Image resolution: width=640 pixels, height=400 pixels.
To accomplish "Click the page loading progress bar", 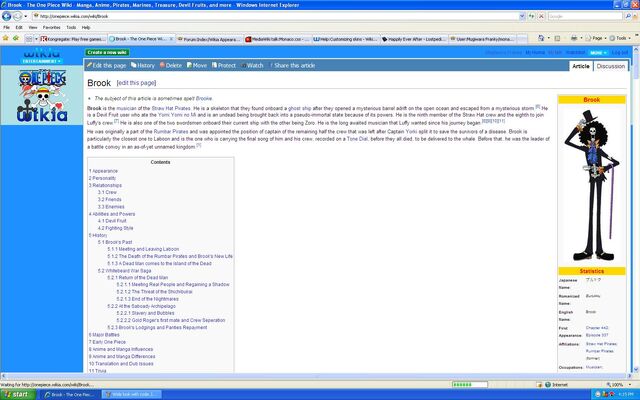I will [470, 384].
